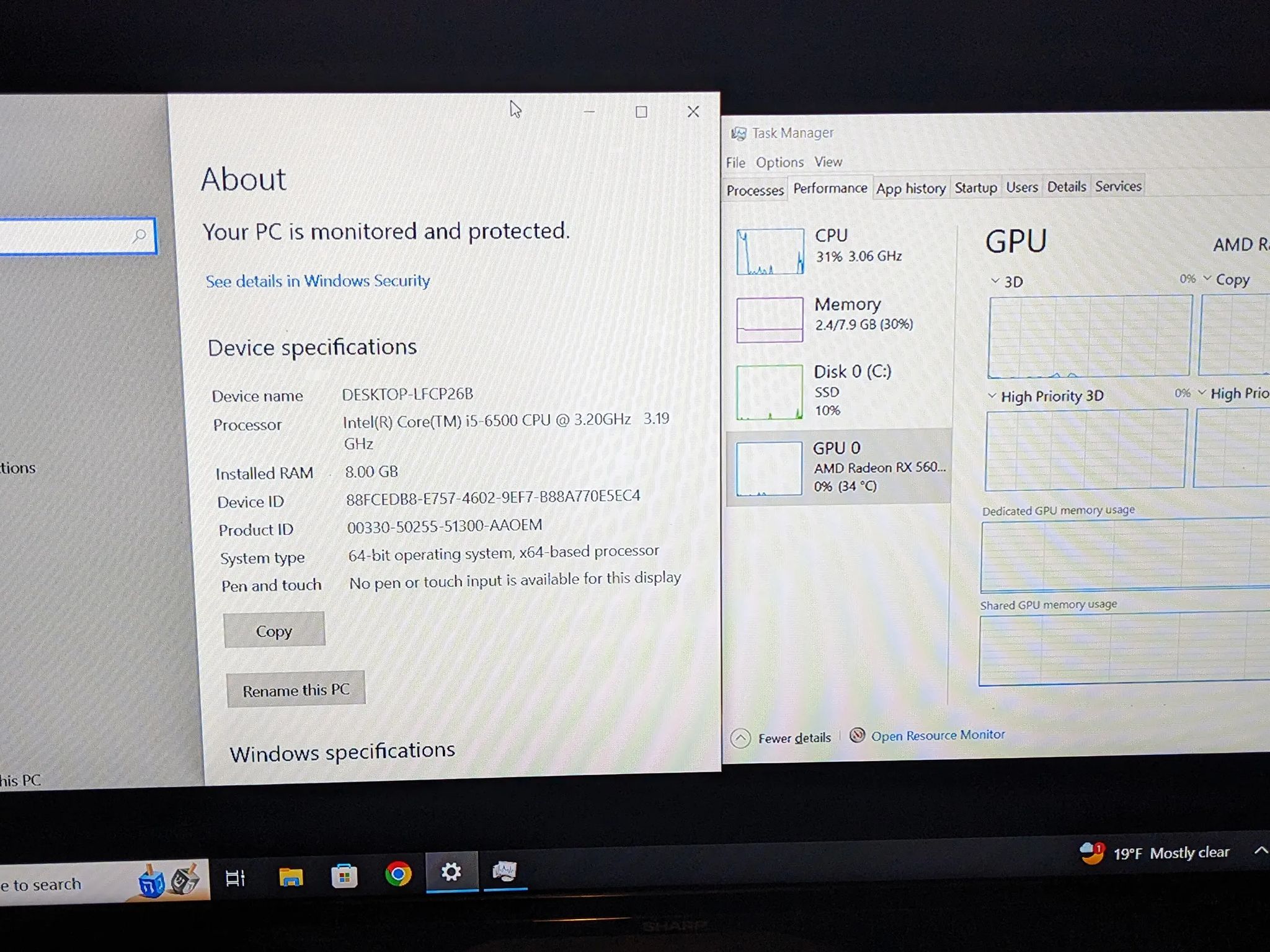Click the Task Manager title bar icon

[x=738, y=133]
